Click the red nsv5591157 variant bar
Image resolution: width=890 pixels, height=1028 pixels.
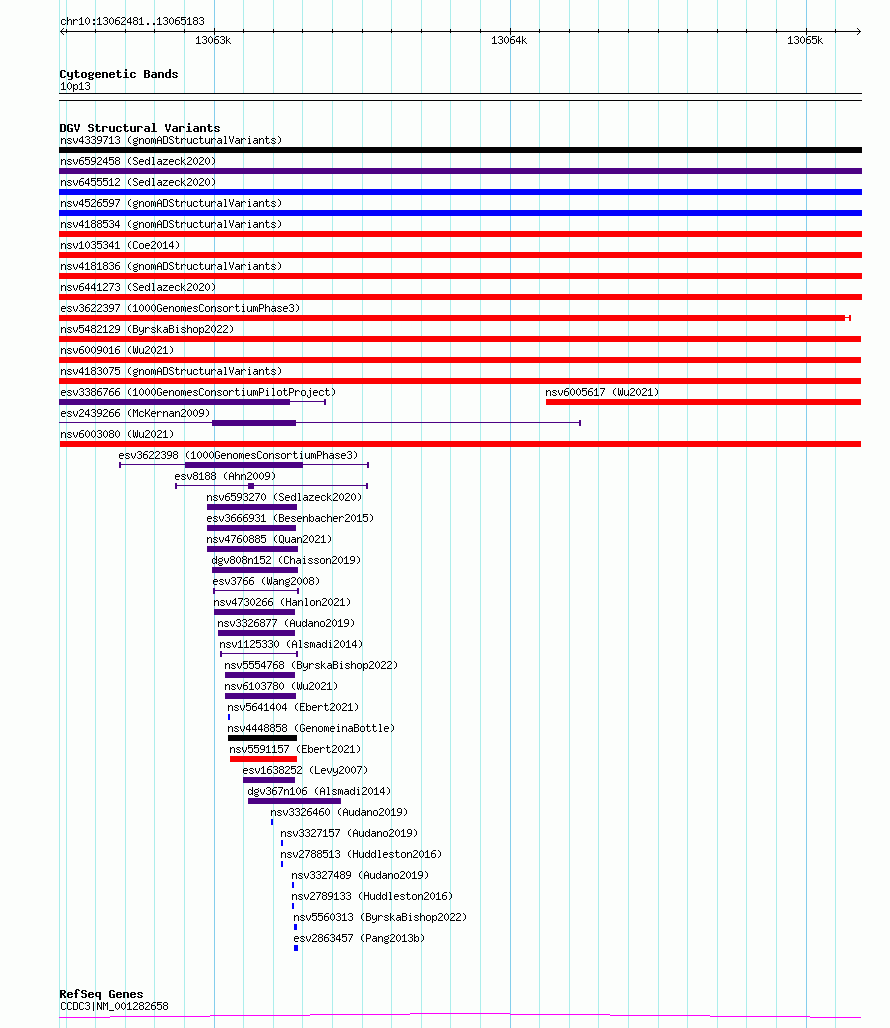(263, 759)
